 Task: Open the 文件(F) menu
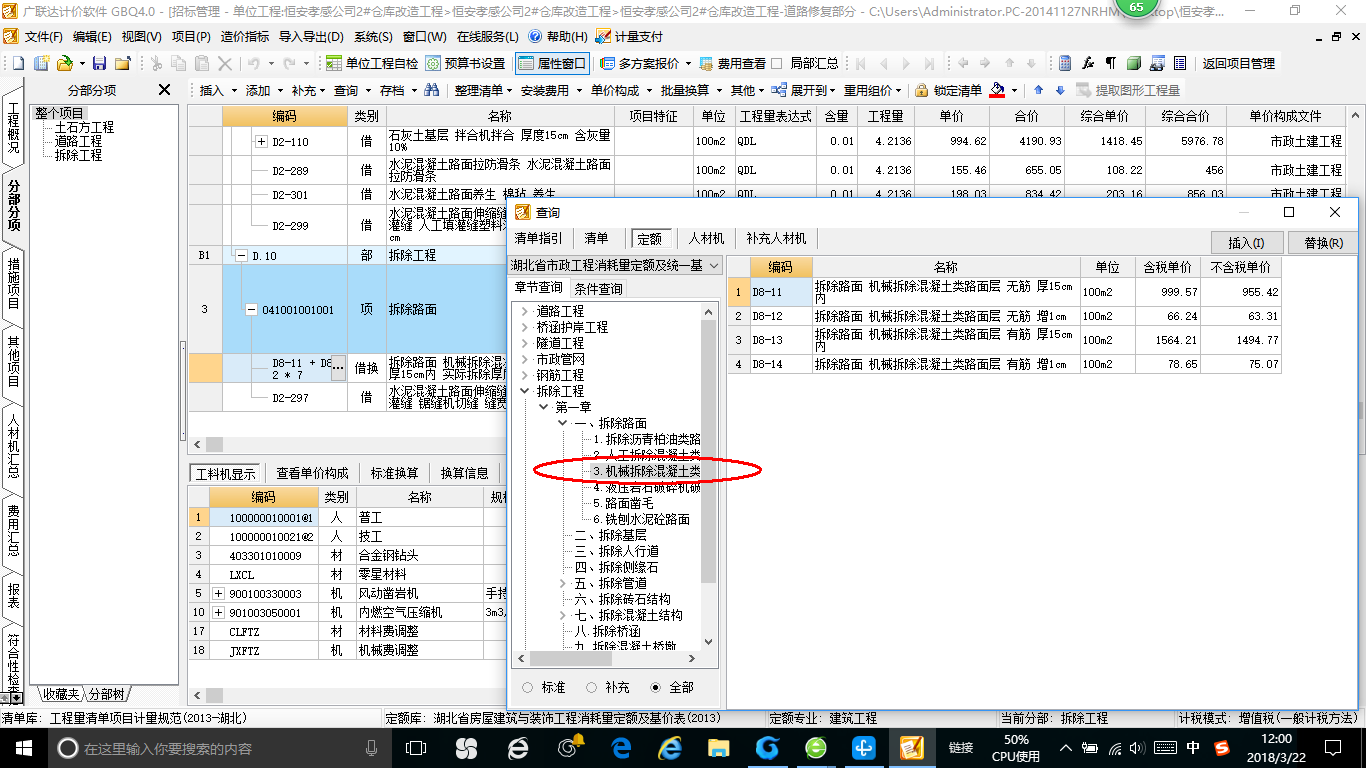(x=43, y=36)
